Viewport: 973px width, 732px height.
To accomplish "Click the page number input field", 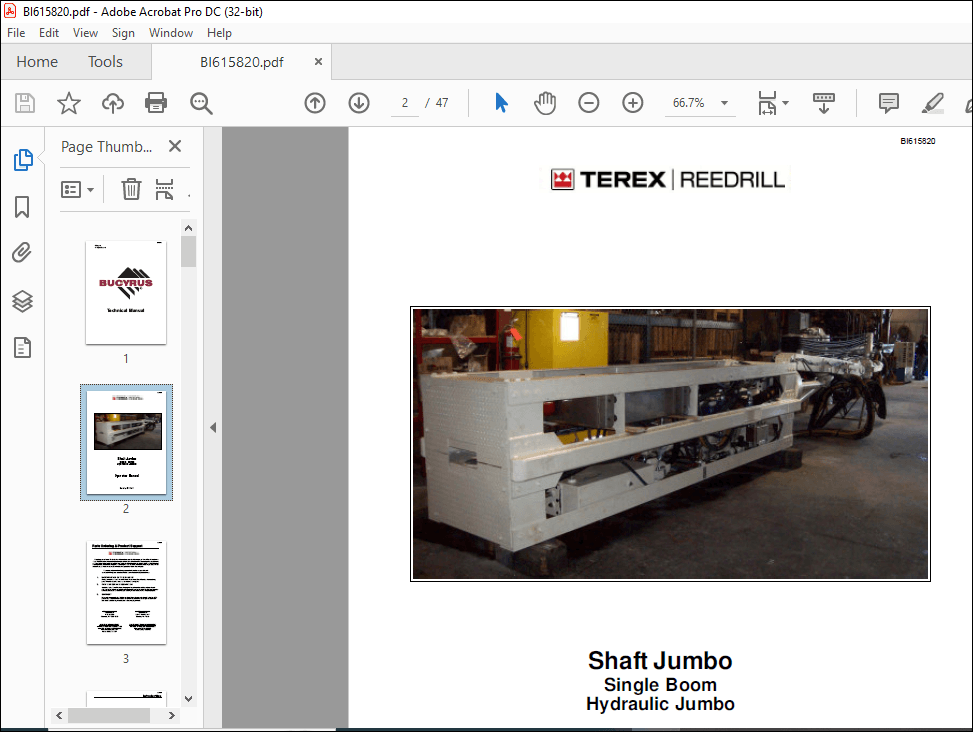I will click(404, 103).
